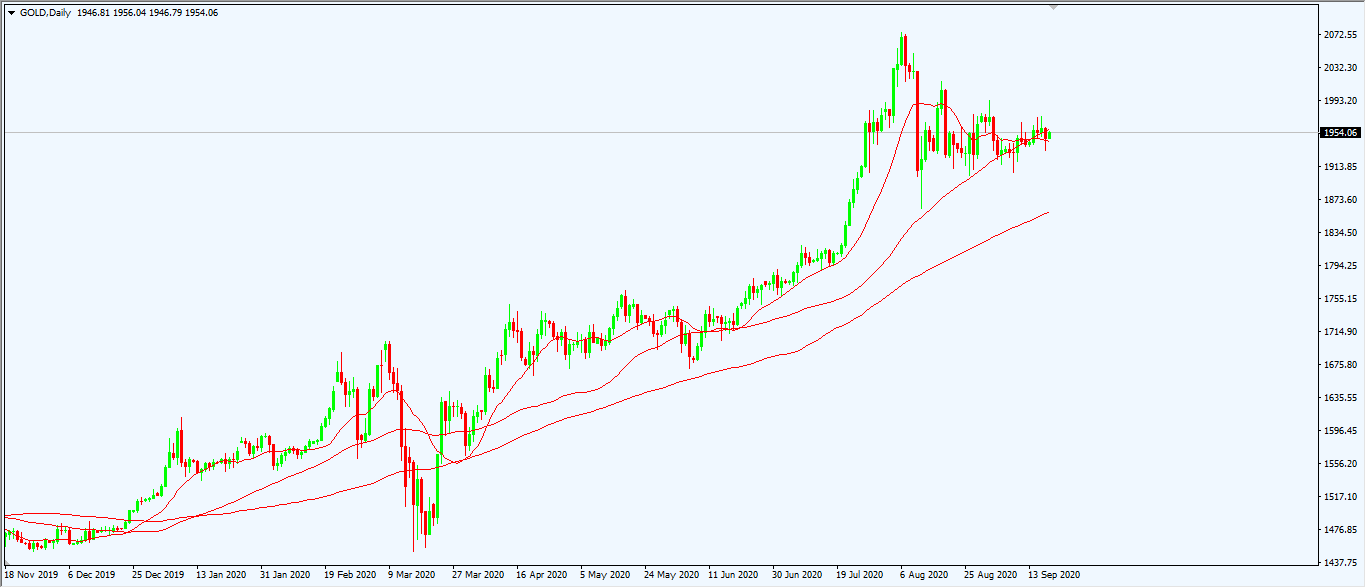This screenshot has width=1366, height=588.
Task: Click the 18 Nov 2019 date label
Action: click(32, 576)
